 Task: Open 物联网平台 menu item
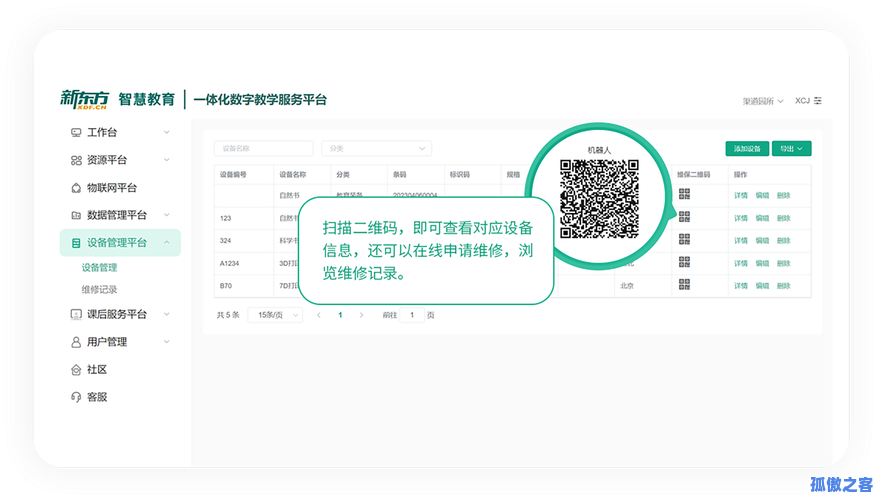pos(111,188)
